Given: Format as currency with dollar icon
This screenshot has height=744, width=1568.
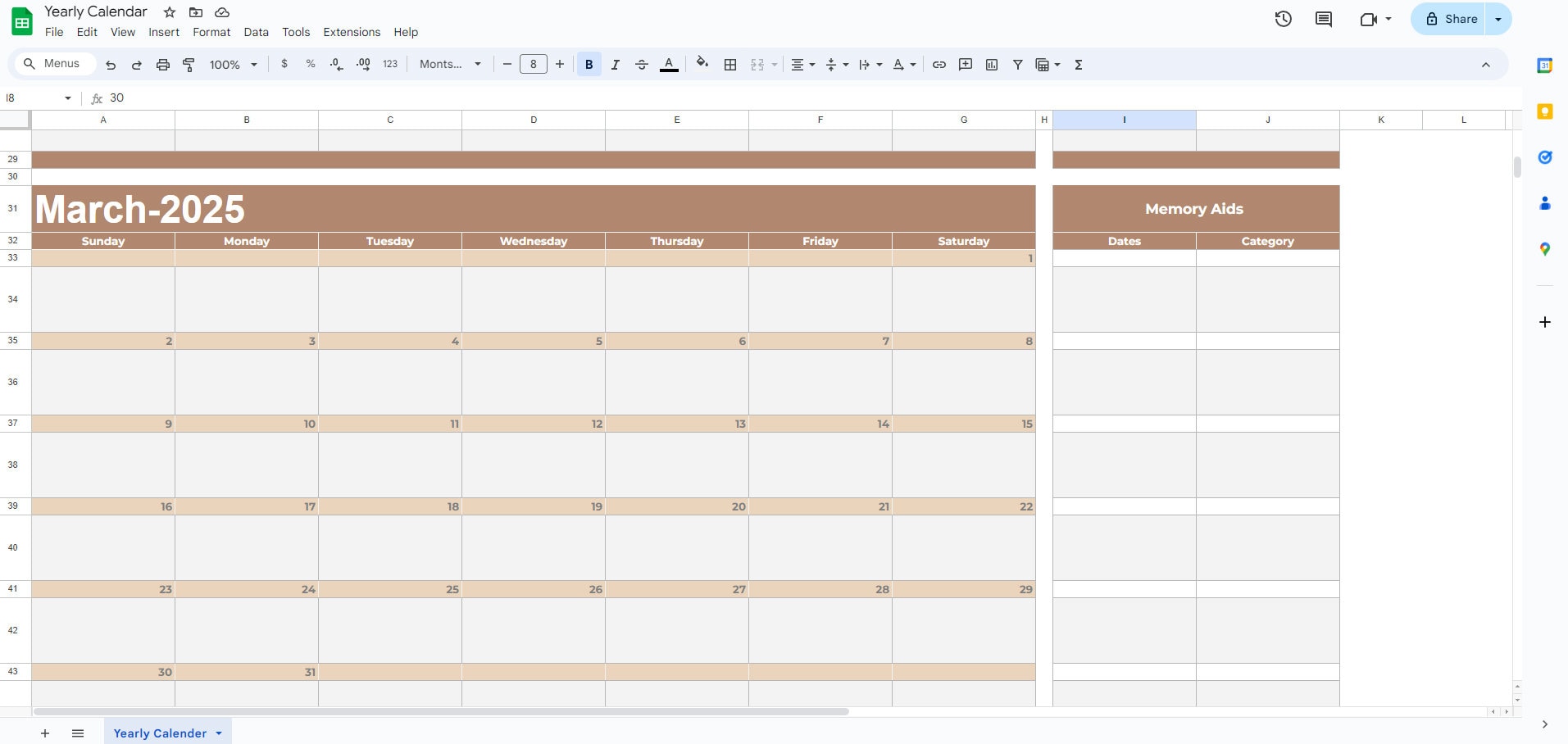Looking at the screenshot, I should 284,64.
